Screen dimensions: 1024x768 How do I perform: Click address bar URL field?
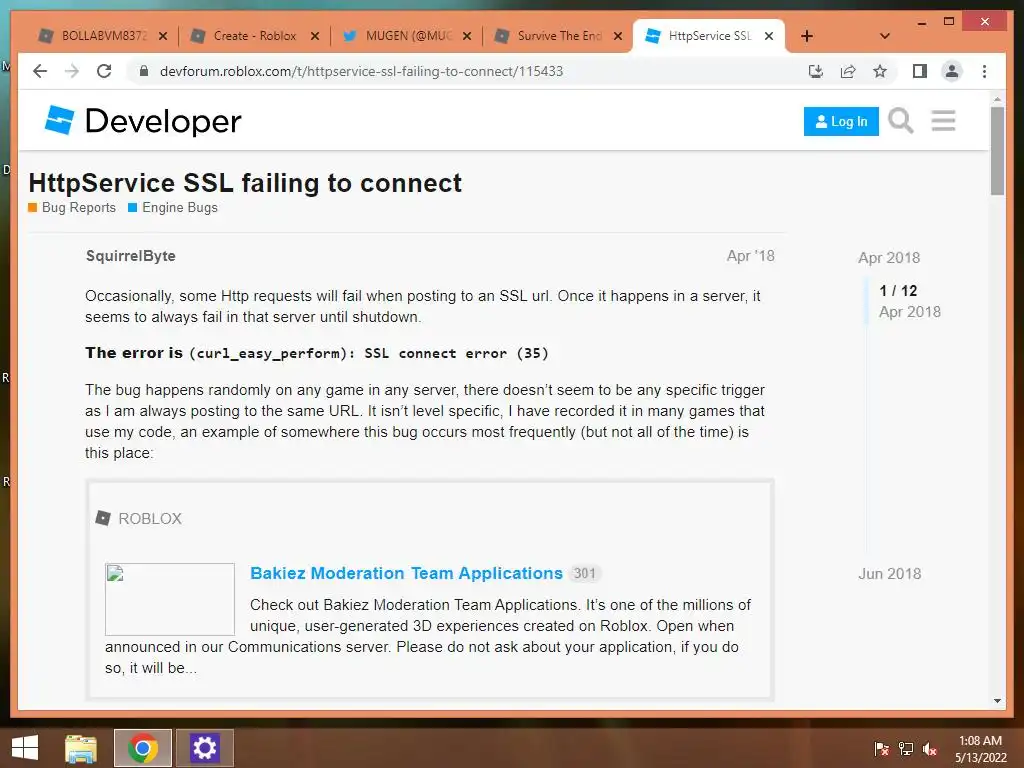pos(361,71)
